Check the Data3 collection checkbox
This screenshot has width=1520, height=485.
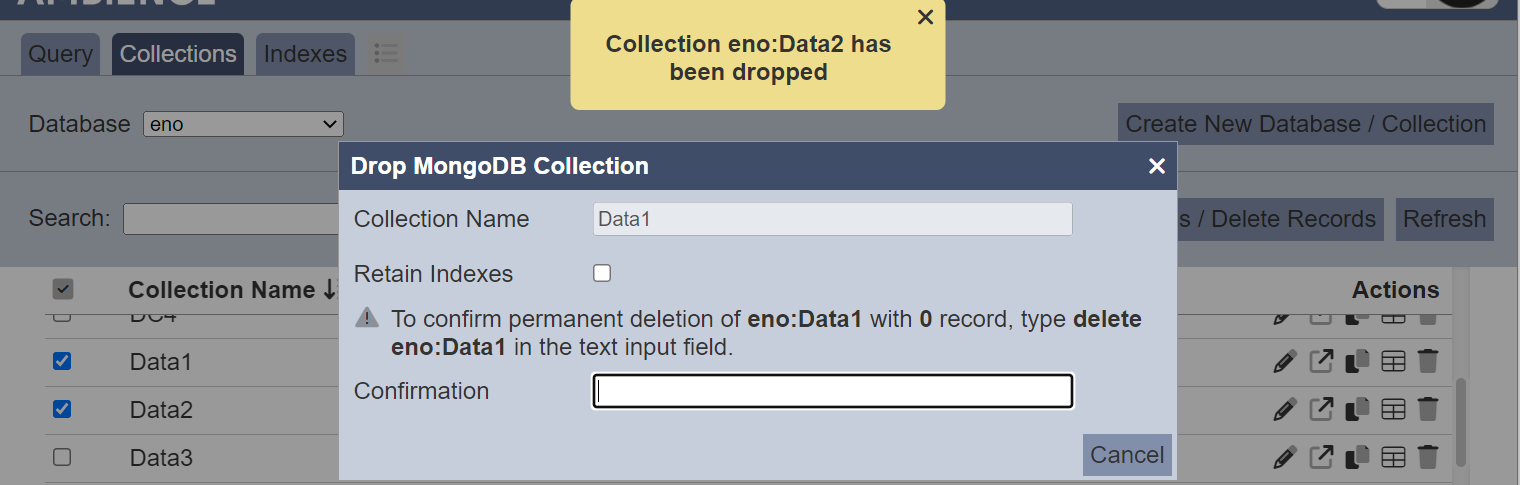pos(62,457)
